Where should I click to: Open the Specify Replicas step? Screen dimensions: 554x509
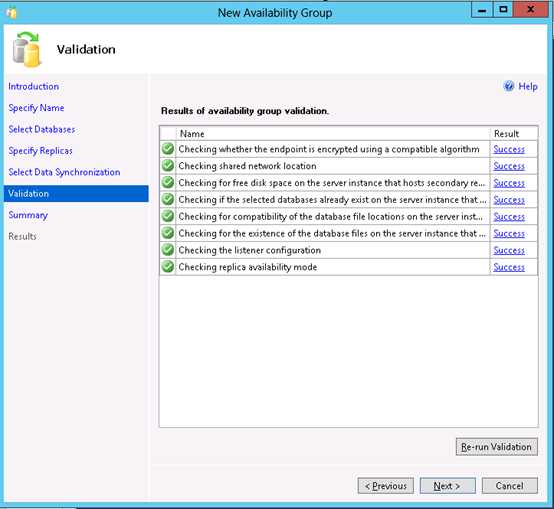40,151
